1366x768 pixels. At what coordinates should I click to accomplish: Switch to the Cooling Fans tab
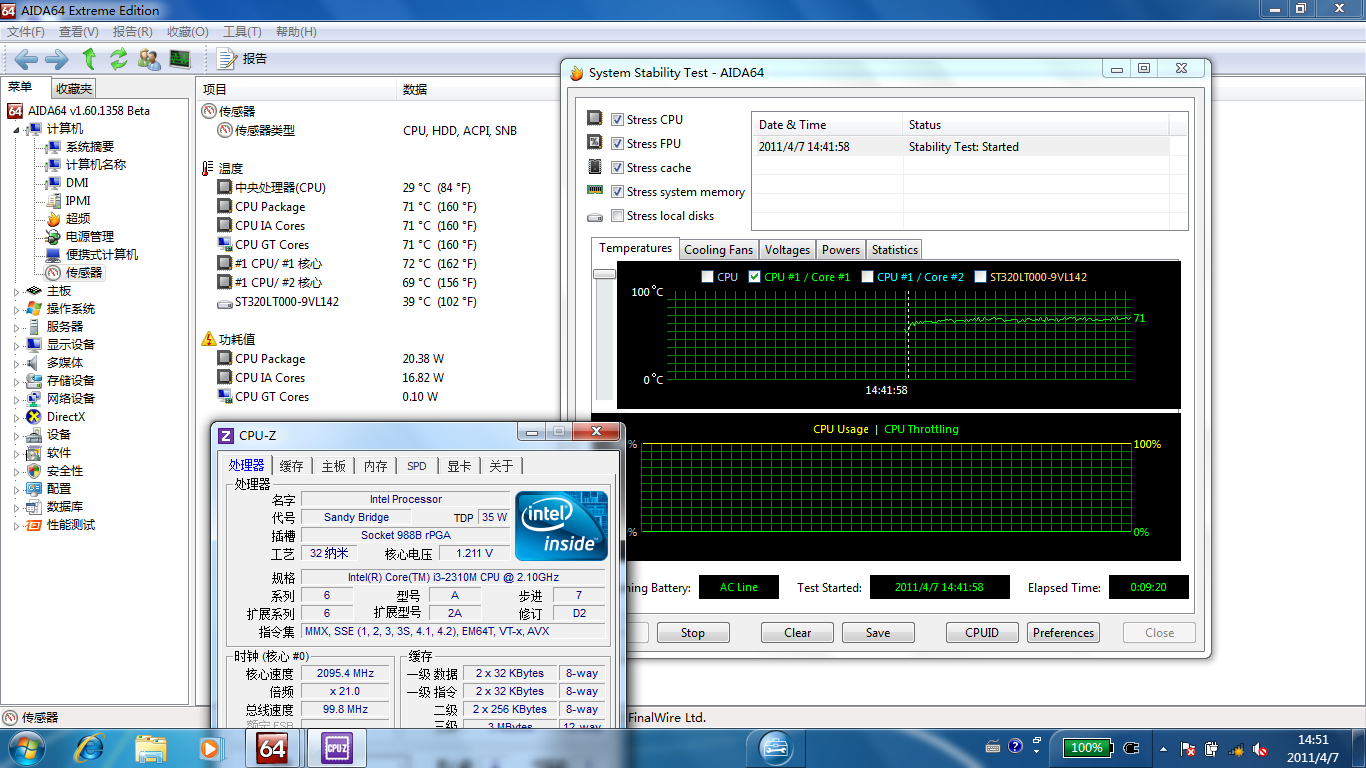point(718,250)
